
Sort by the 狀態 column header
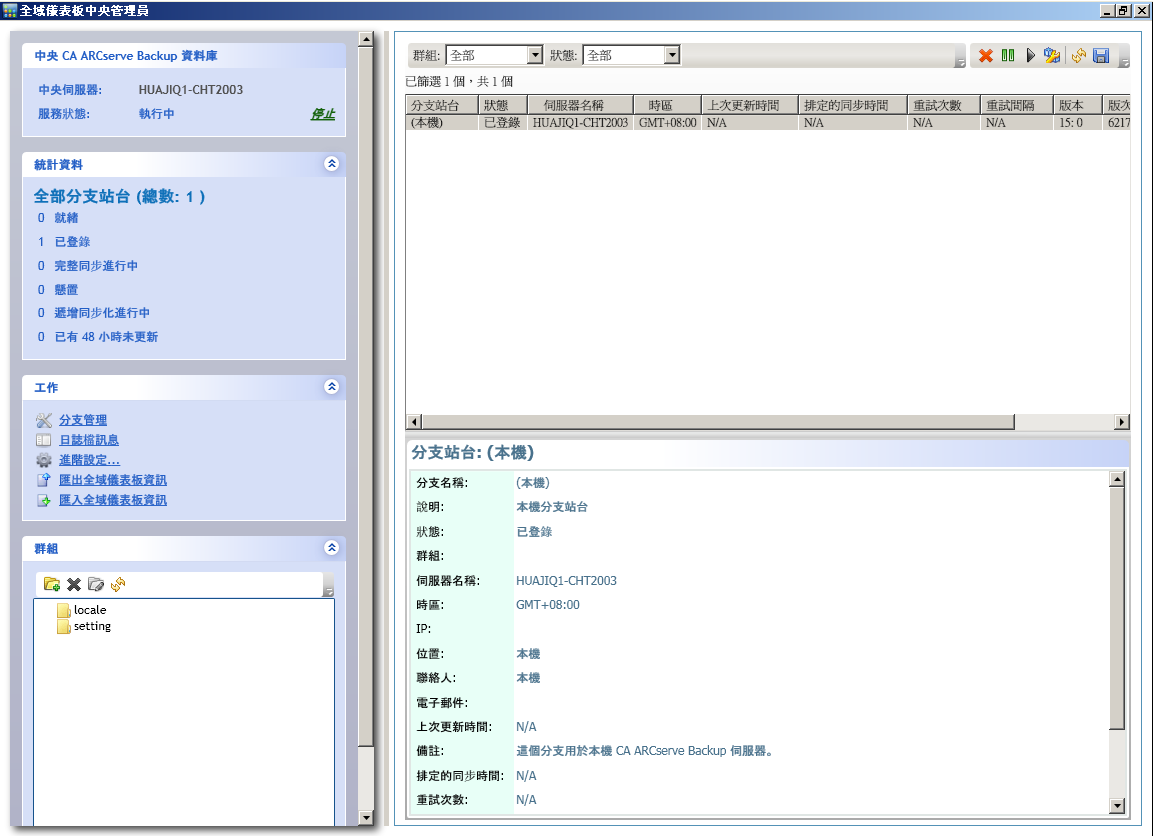503,105
